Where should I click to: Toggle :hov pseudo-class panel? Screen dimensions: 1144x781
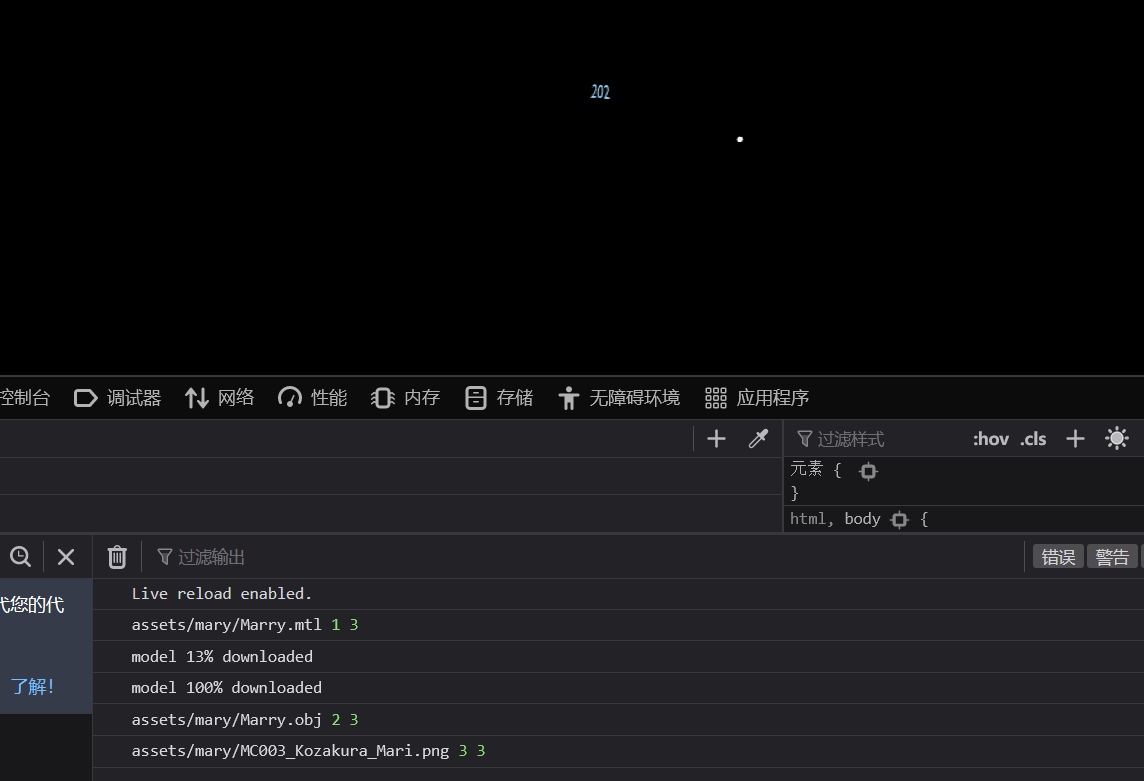click(990, 439)
